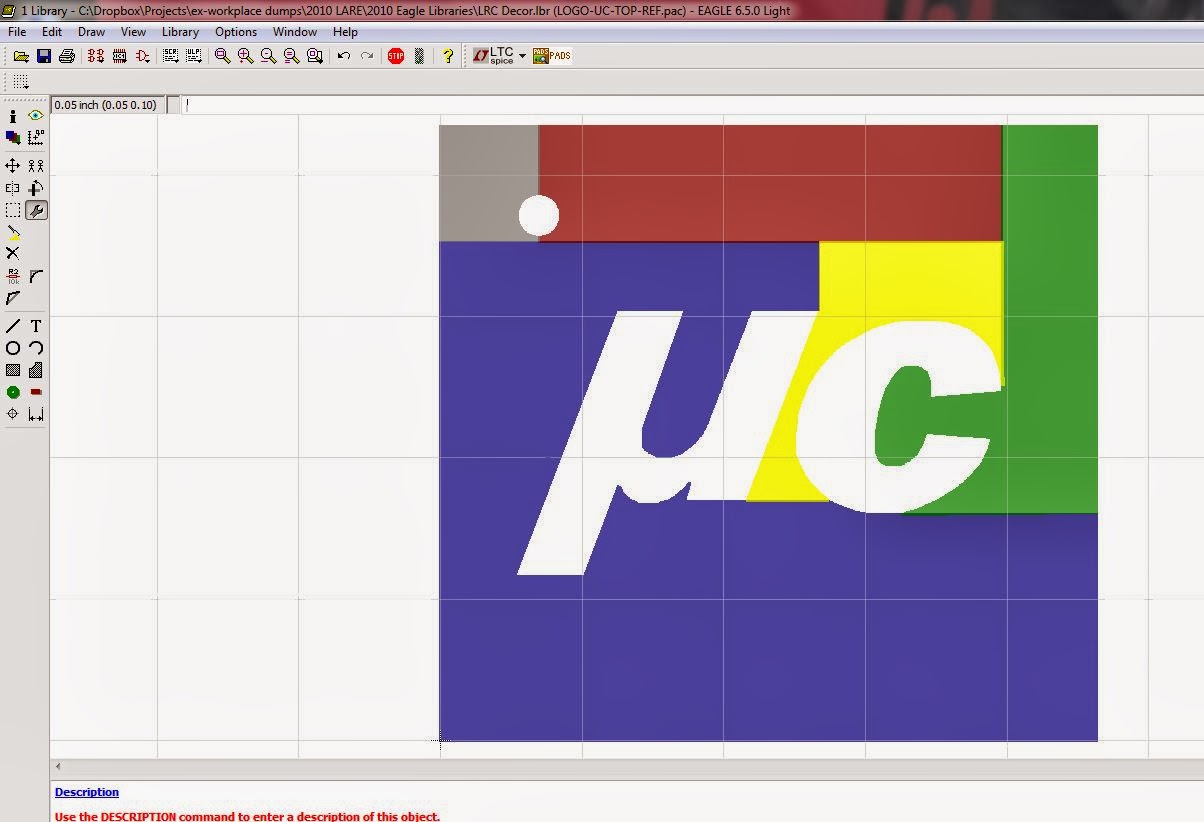
Task: Select the Info tool
Action: 13,116
